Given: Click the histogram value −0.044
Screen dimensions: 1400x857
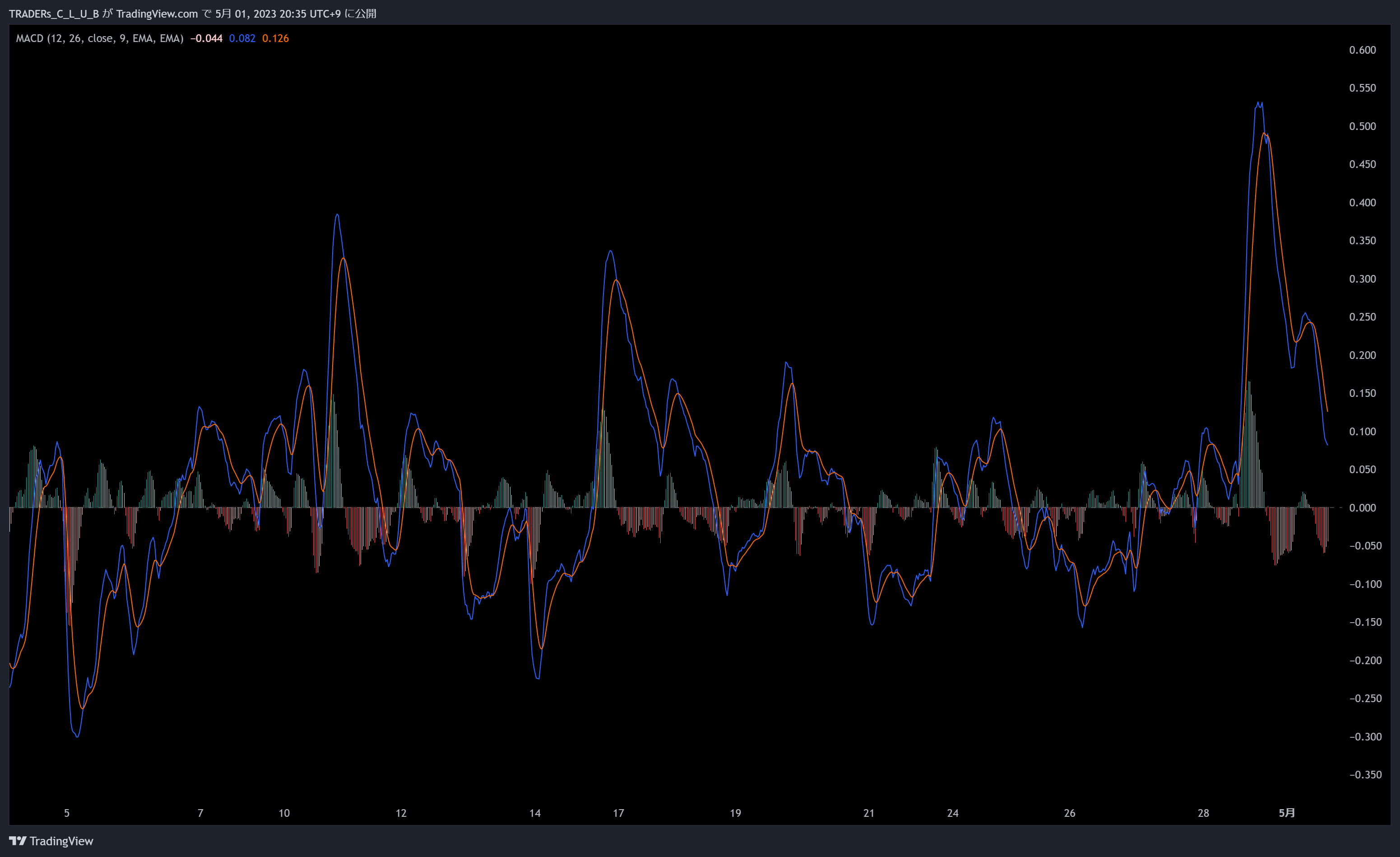Looking at the screenshot, I should pyautogui.click(x=206, y=38).
